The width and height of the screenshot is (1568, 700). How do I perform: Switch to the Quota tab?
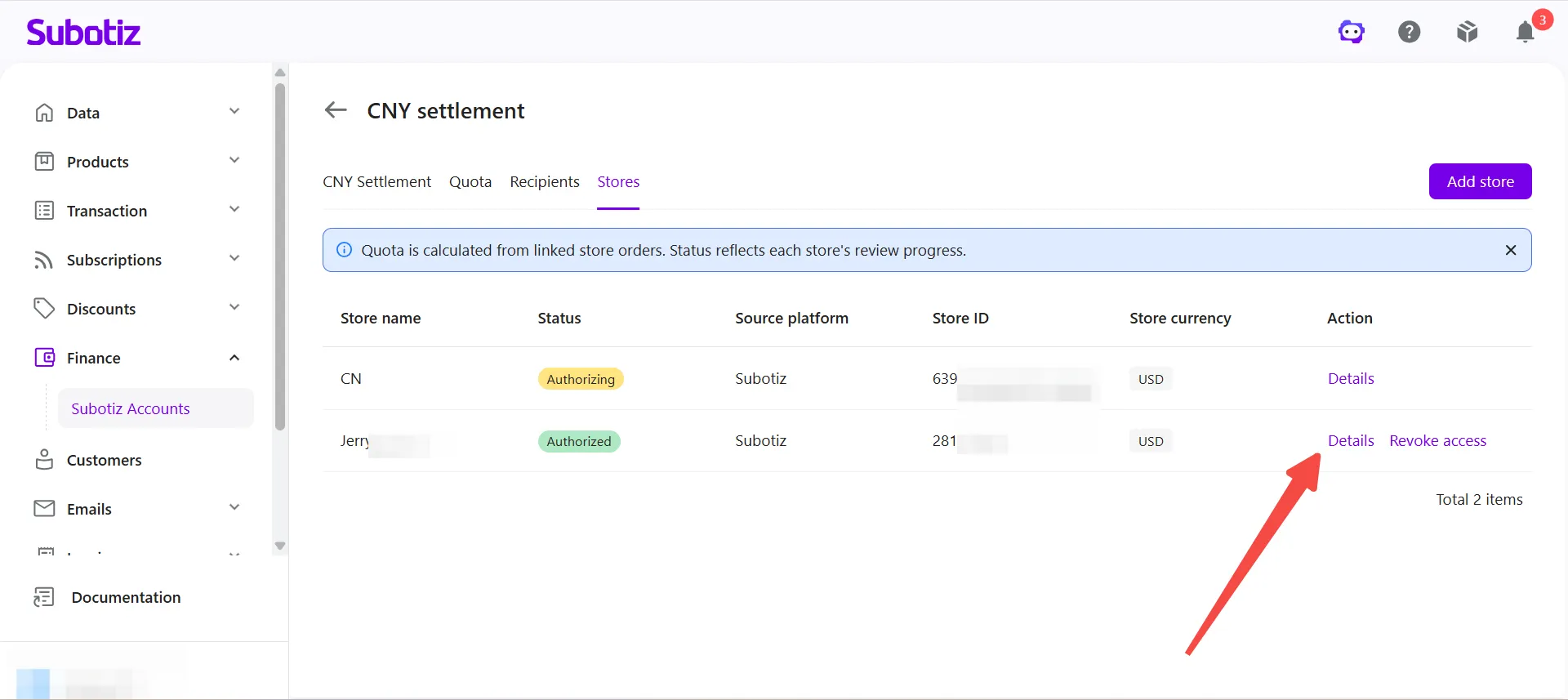click(x=470, y=181)
